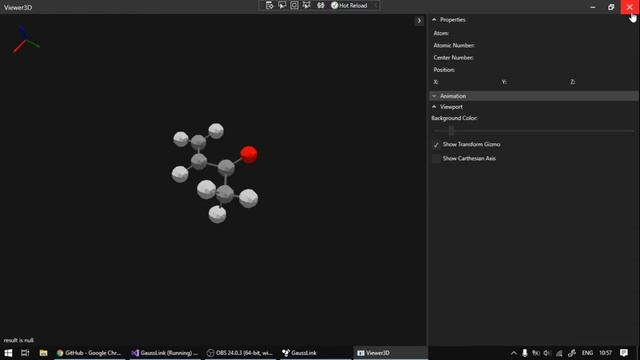Expand the Animation section
Screen dimensions: 640x360
tap(533, 96)
